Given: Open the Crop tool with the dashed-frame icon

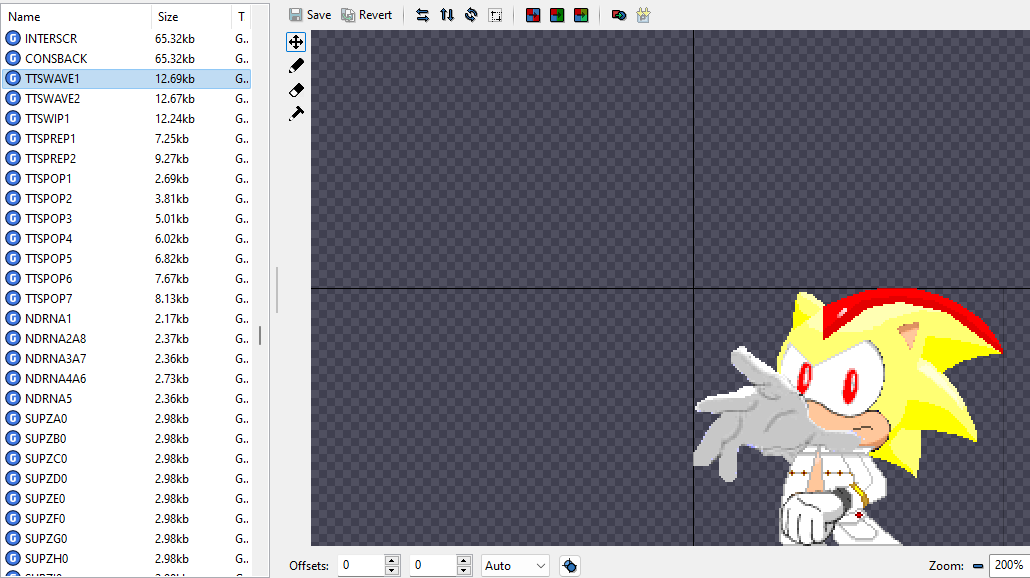Looking at the screenshot, I should tap(496, 15).
